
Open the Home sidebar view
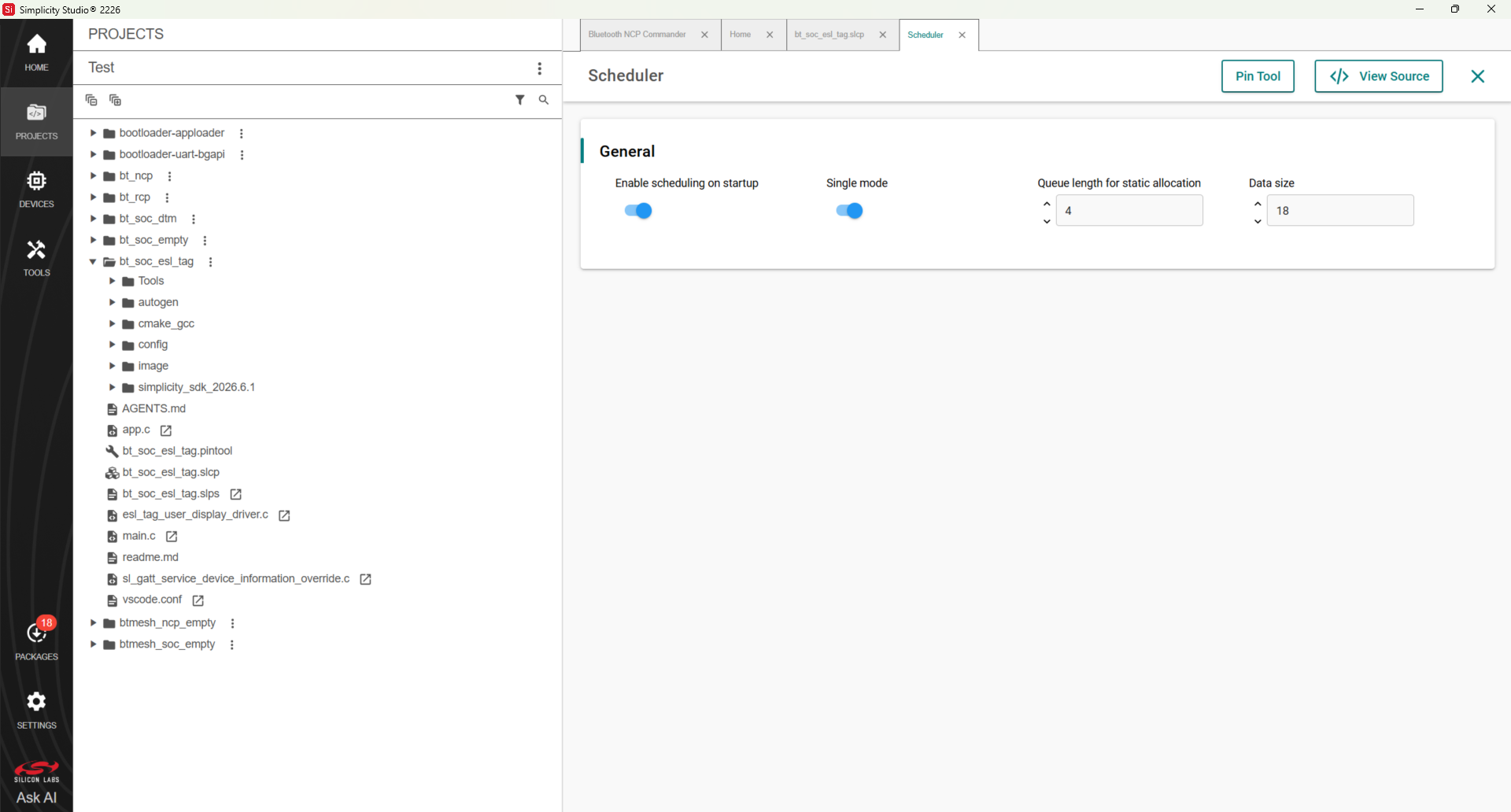(x=36, y=53)
